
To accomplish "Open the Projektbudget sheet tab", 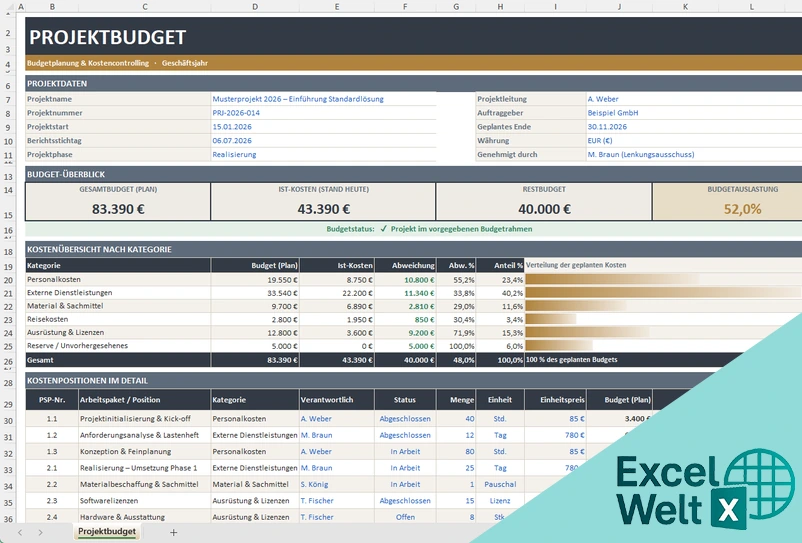I will 107,532.
